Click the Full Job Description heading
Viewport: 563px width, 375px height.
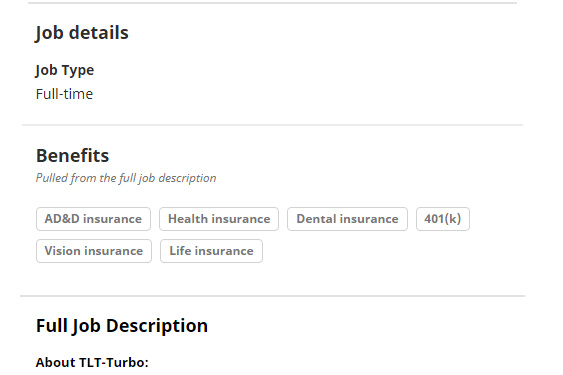(122, 326)
